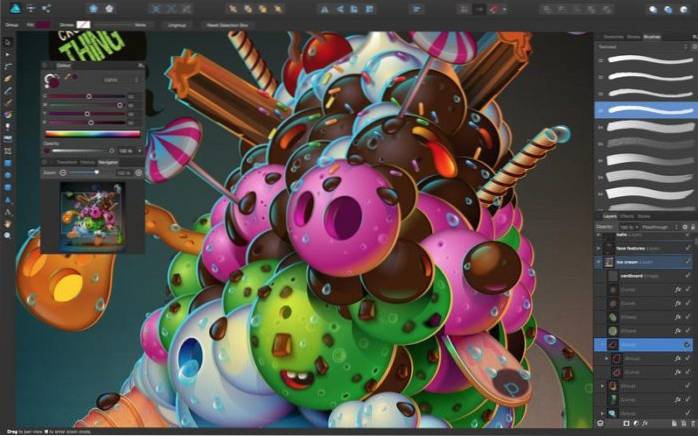Image resolution: width=698 pixels, height=436 pixels.
Task: Toggle the fill and stroke colour selector circles
Action: (52, 81)
